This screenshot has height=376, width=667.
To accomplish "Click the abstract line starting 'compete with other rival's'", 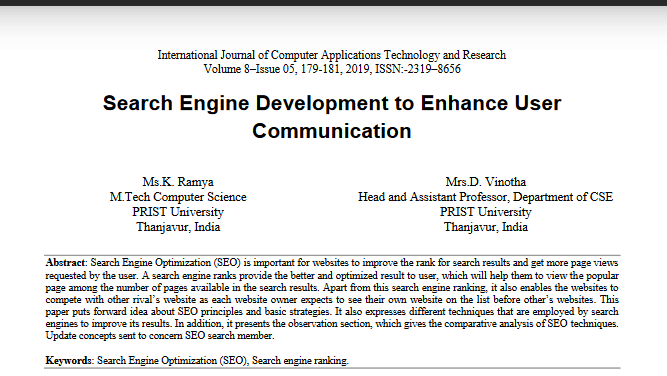I will 332,299.
